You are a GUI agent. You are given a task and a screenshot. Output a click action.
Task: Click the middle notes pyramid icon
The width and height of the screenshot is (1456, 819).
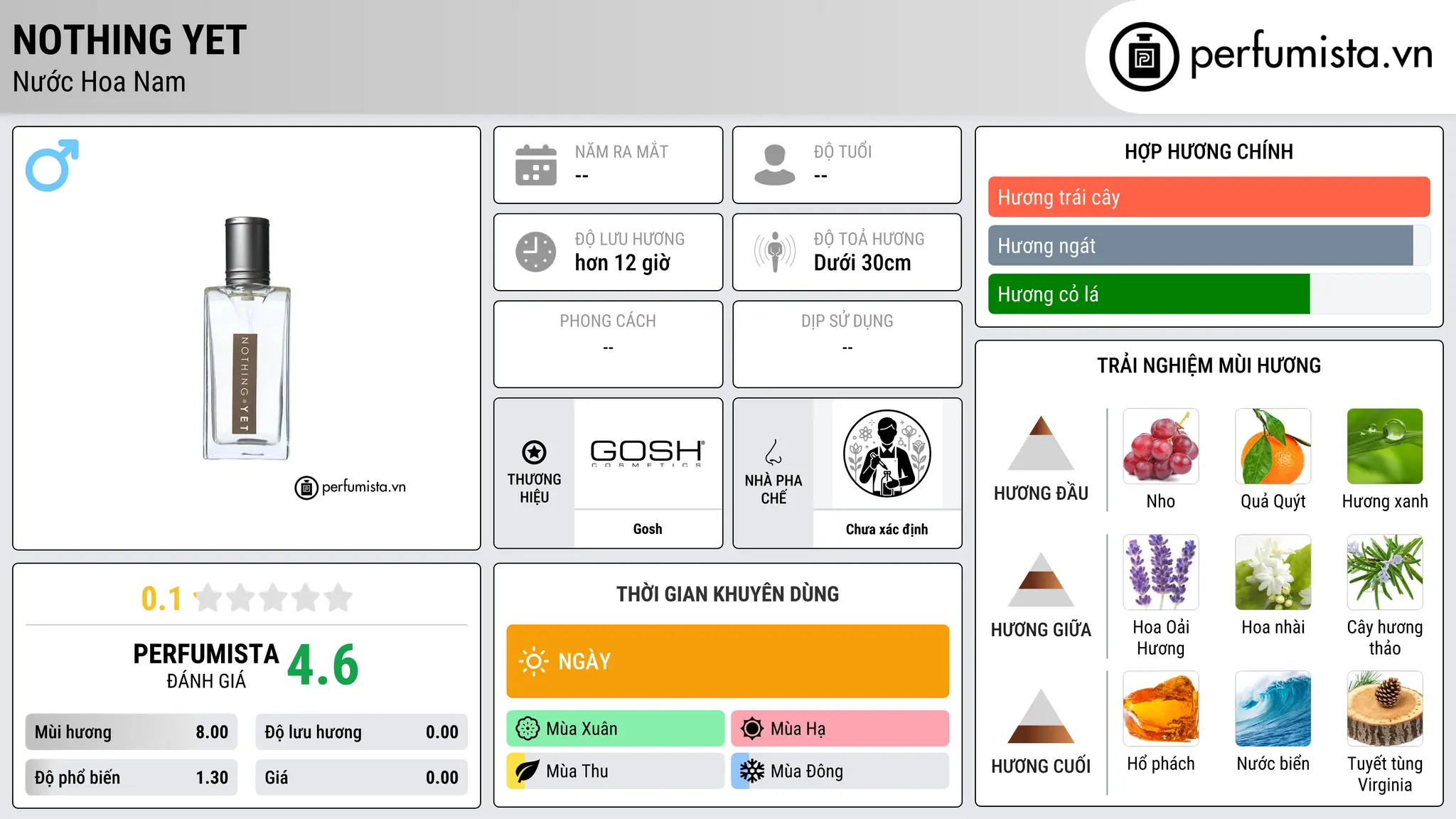click(1041, 579)
